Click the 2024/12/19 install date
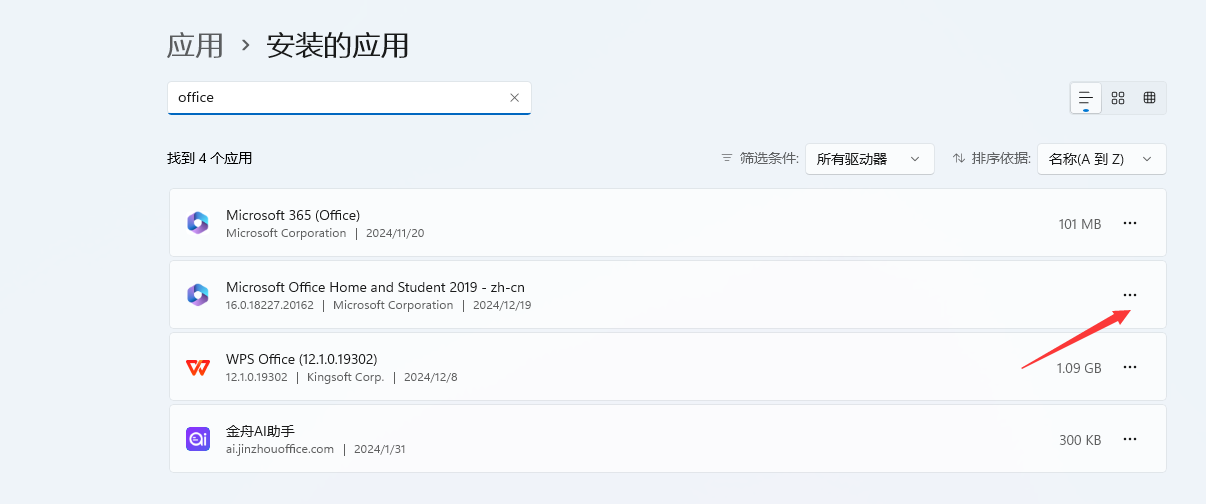 (x=502, y=305)
